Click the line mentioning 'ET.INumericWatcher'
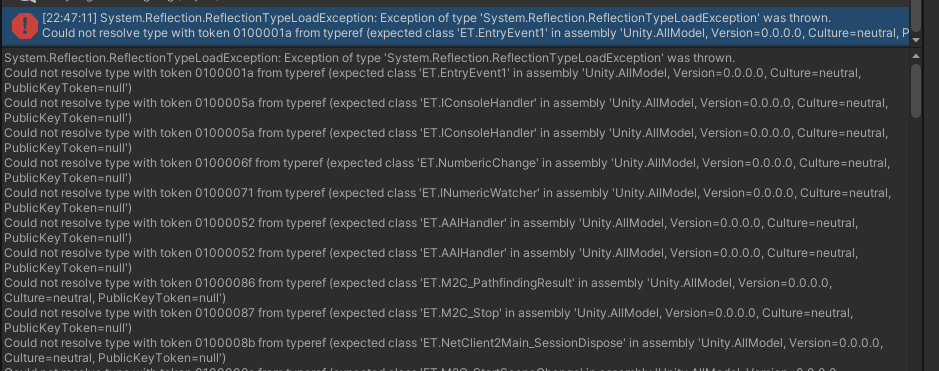The height and width of the screenshot is (371, 939). [x=447, y=200]
